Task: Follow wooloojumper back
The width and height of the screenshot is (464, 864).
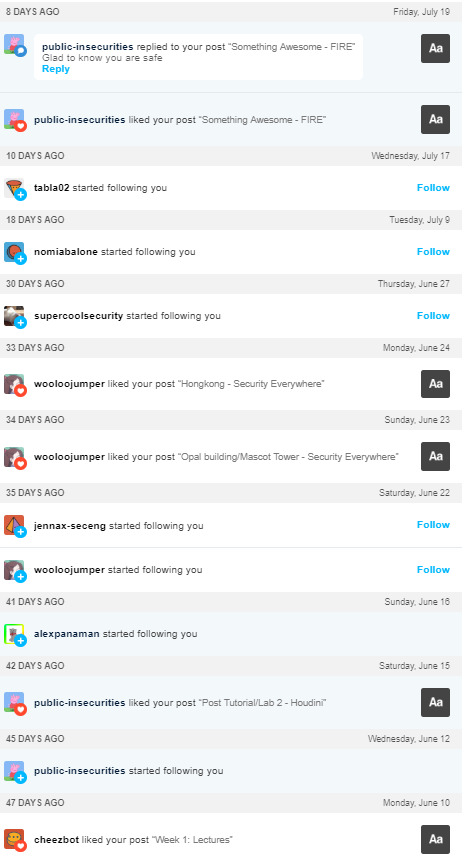Action: click(433, 570)
